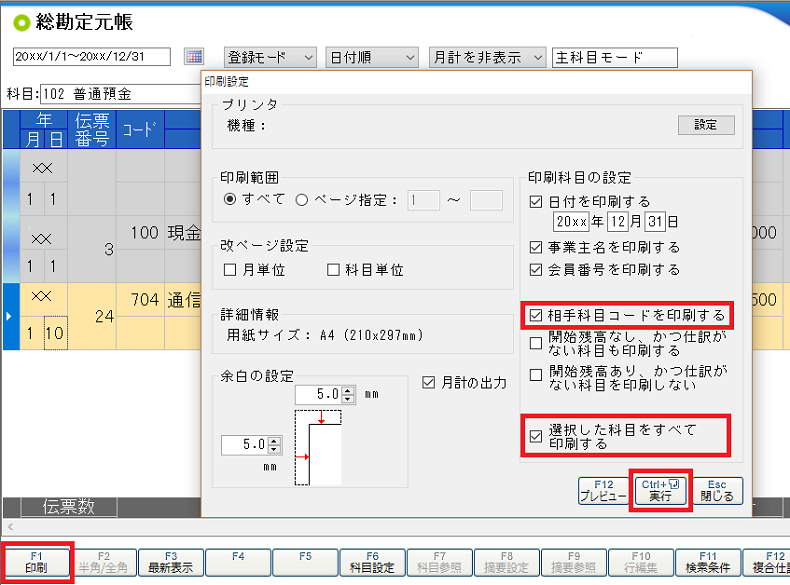Open the 月計を非表示 dropdown

[x=487, y=57]
